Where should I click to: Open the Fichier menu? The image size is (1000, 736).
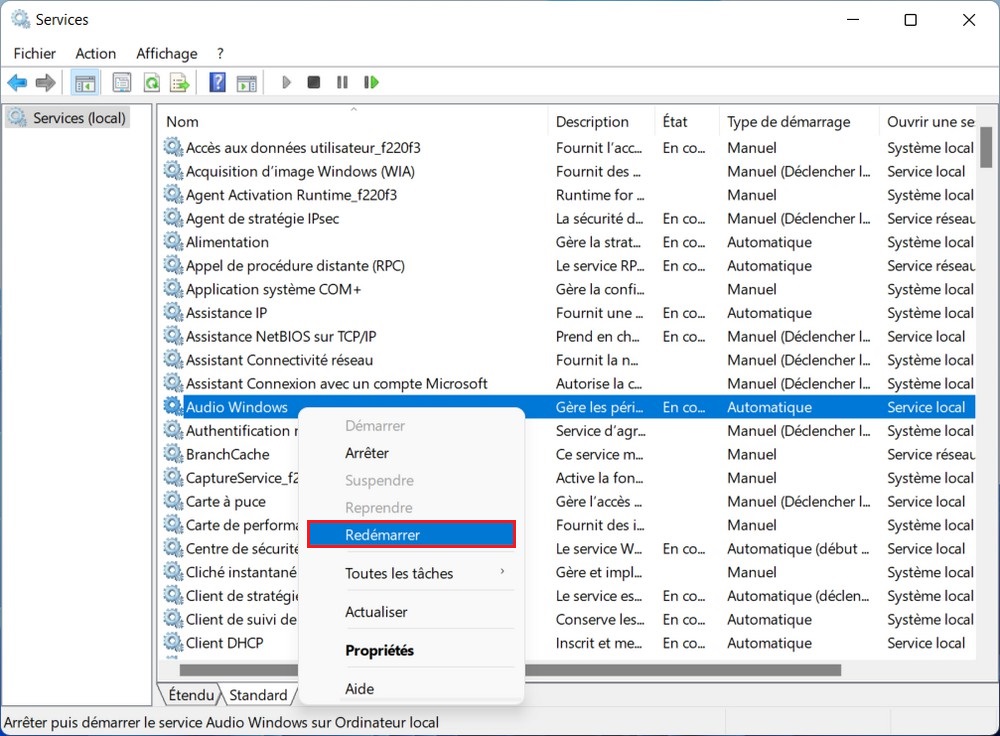35,54
